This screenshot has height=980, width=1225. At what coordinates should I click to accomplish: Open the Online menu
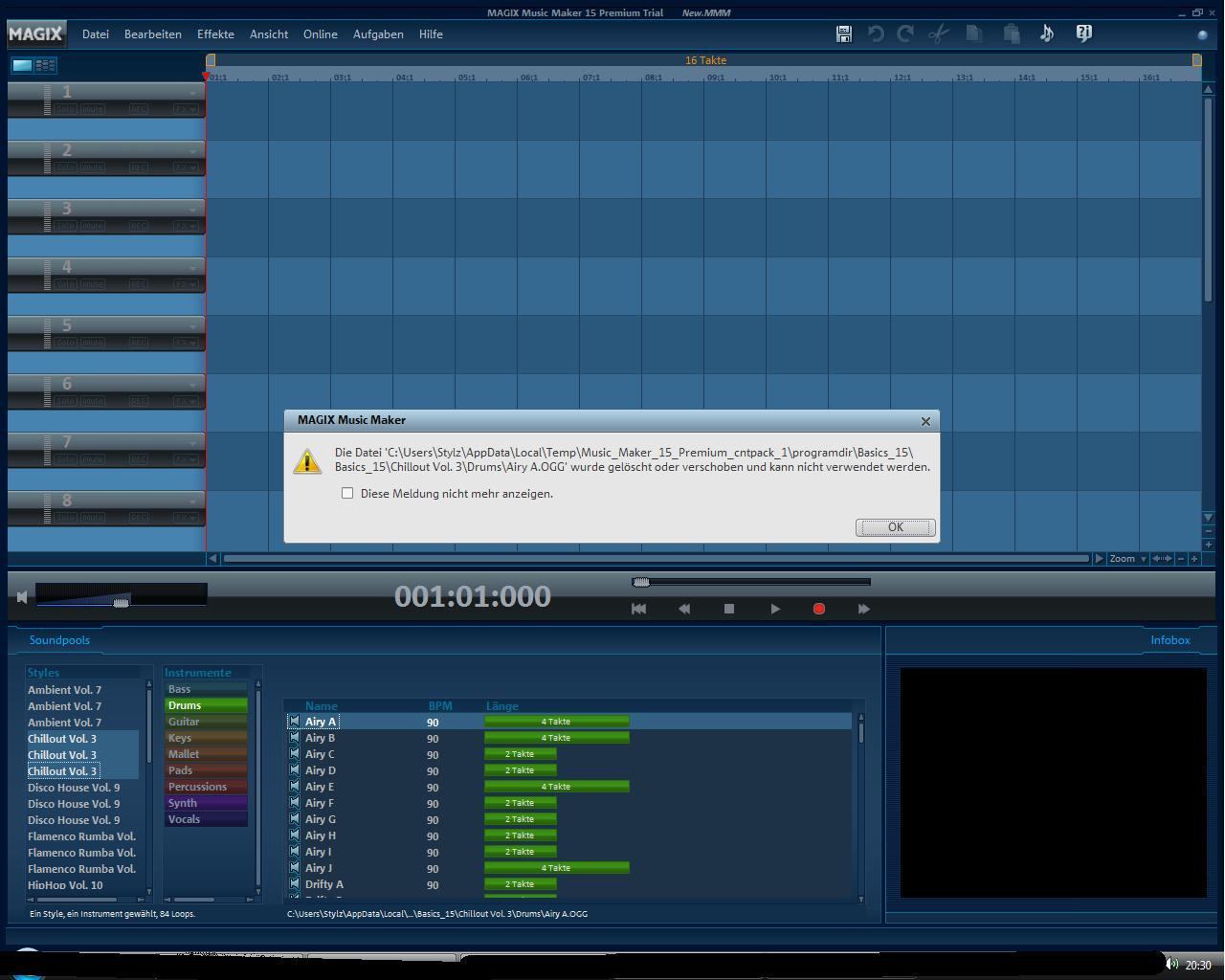pyautogui.click(x=321, y=34)
